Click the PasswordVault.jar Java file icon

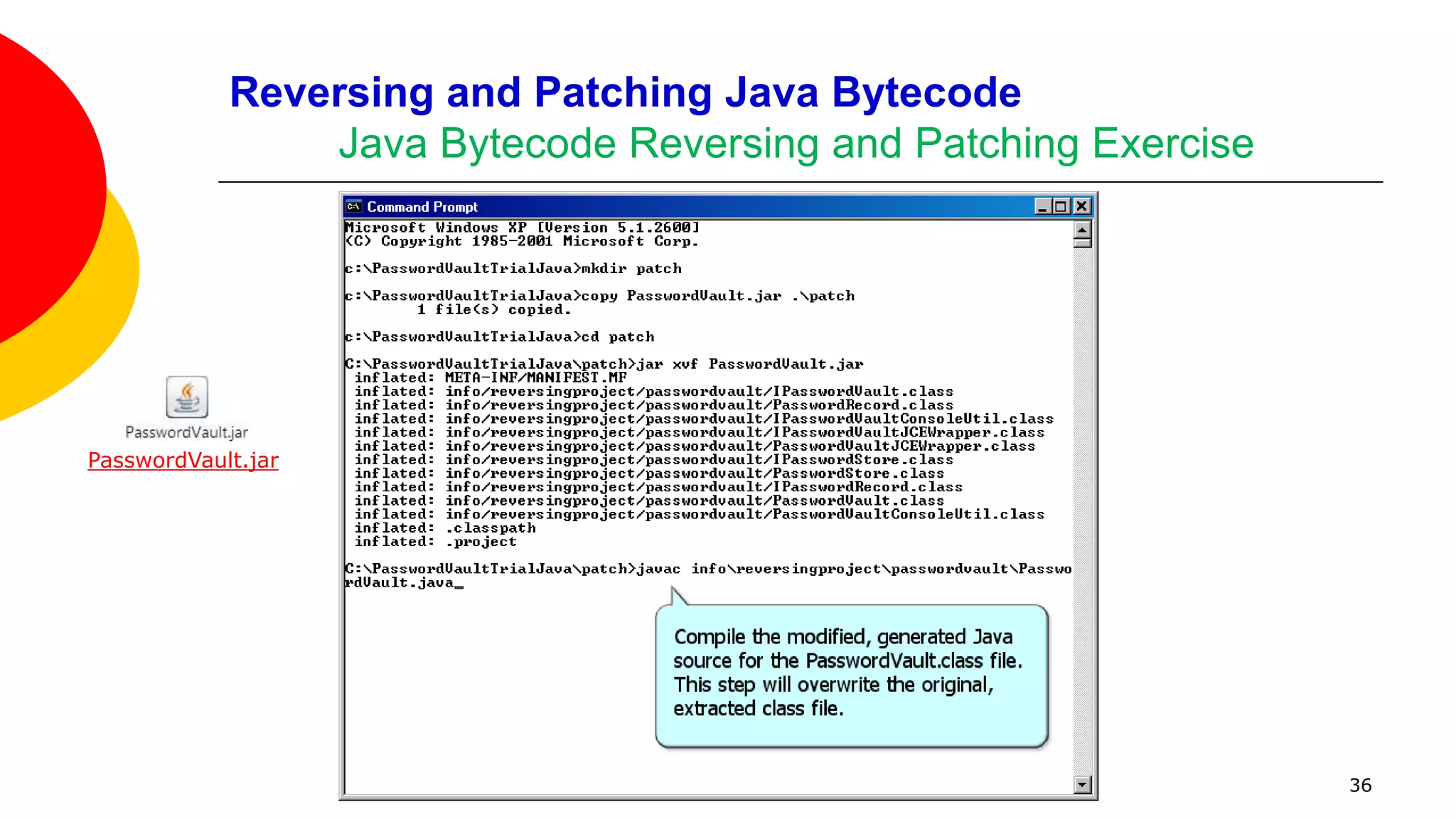(x=187, y=397)
